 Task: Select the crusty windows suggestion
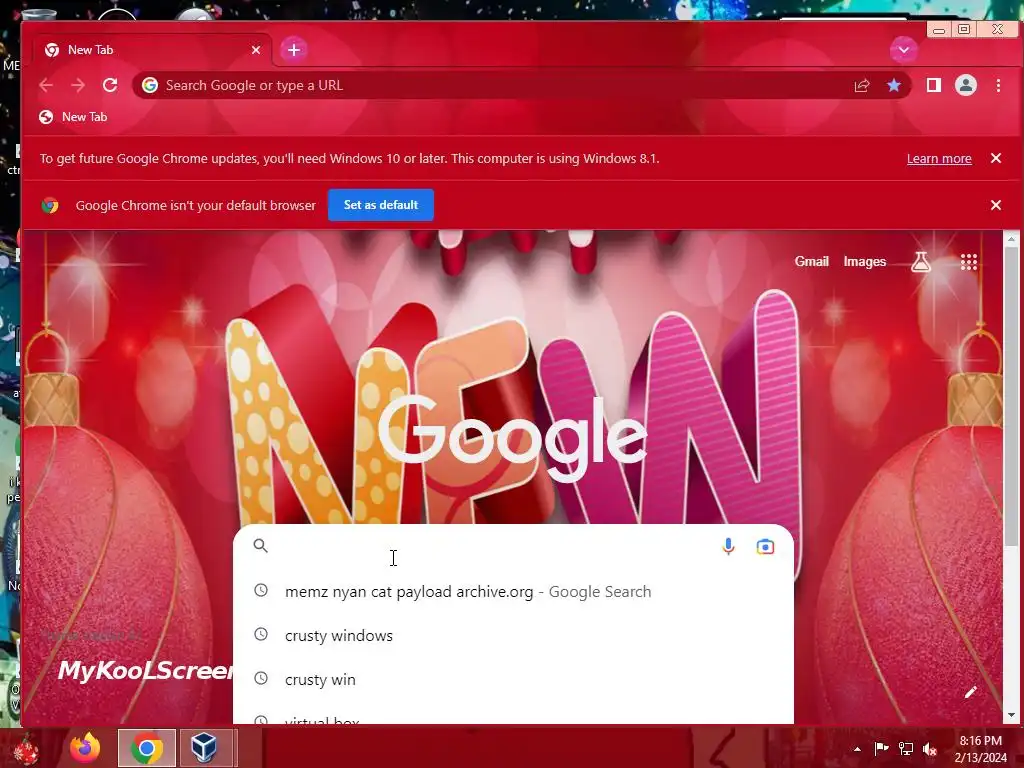(x=513, y=635)
